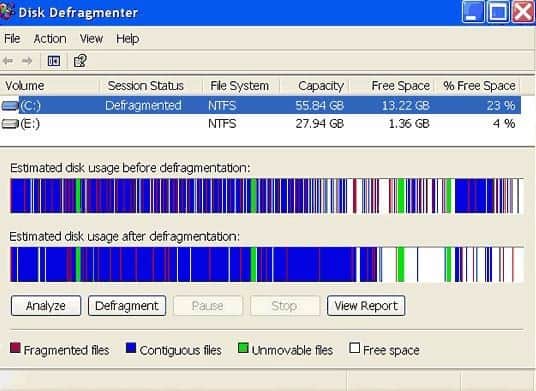The height and width of the screenshot is (391, 536).
Task: Open the File menu
Action: [x=12, y=39]
